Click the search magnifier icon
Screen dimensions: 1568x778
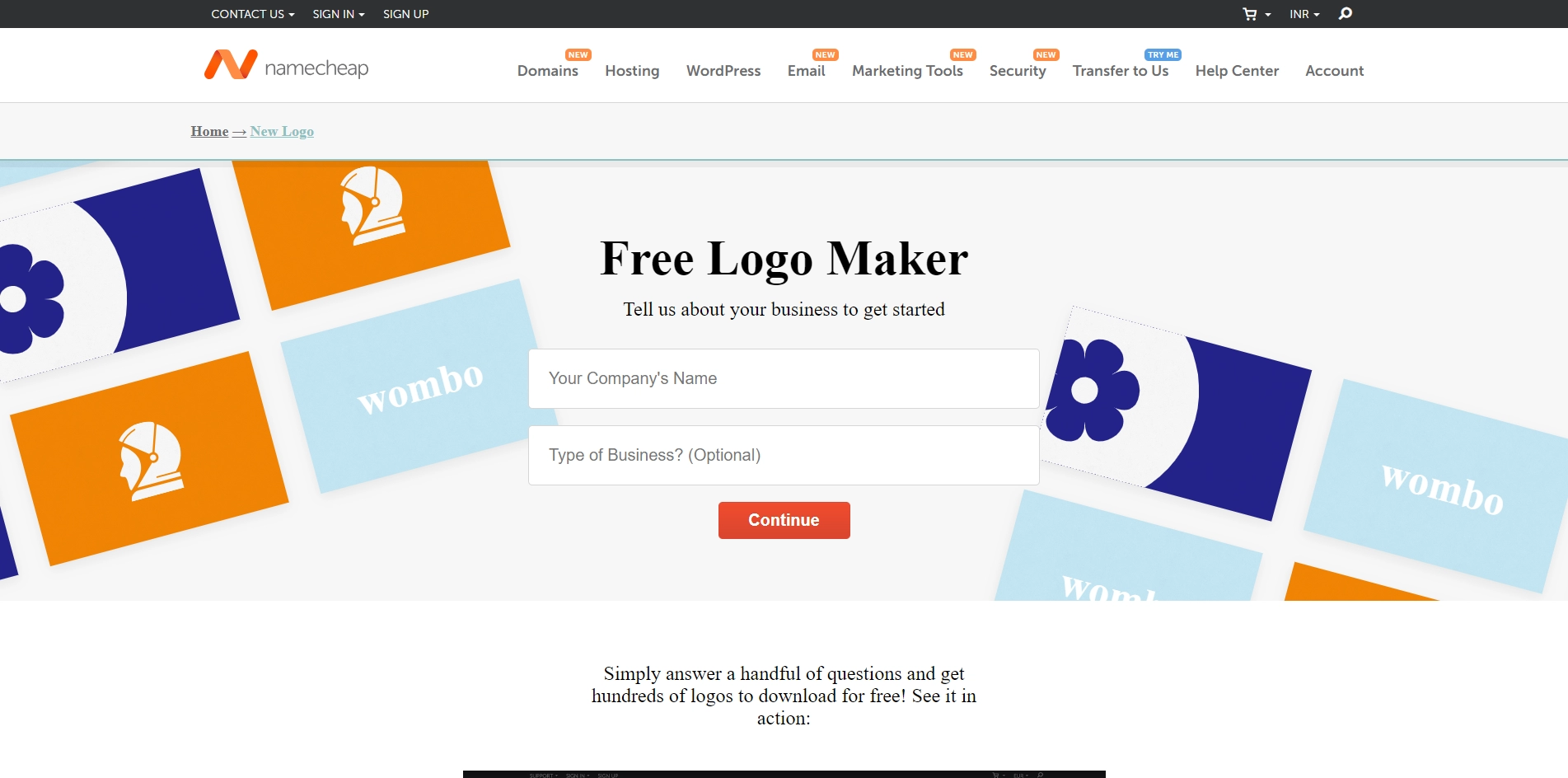click(1345, 14)
